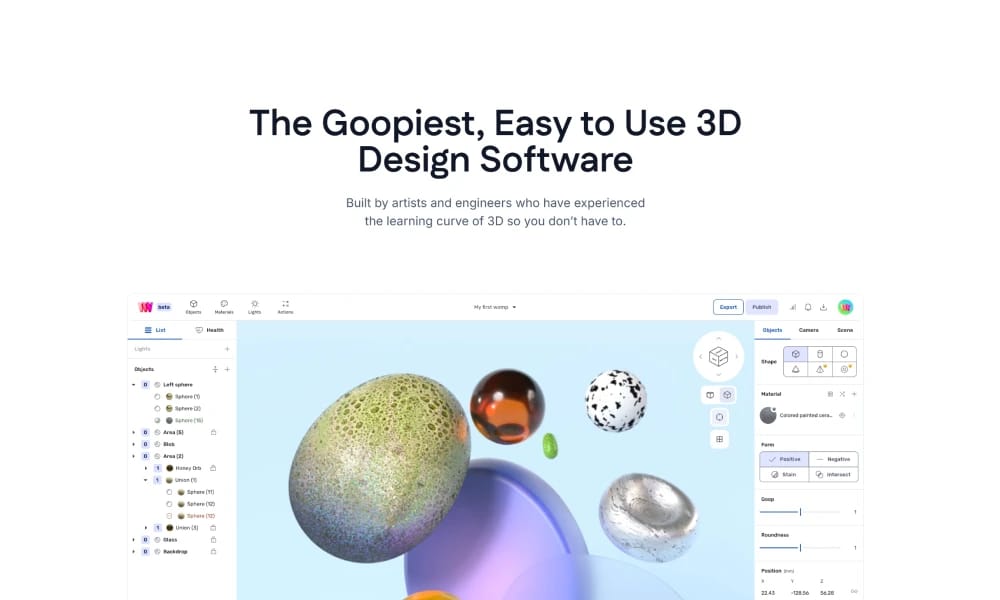Open the user avatar menu
Image resolution: width=1000 pixels, height=600 pixels.
point(845,307)
